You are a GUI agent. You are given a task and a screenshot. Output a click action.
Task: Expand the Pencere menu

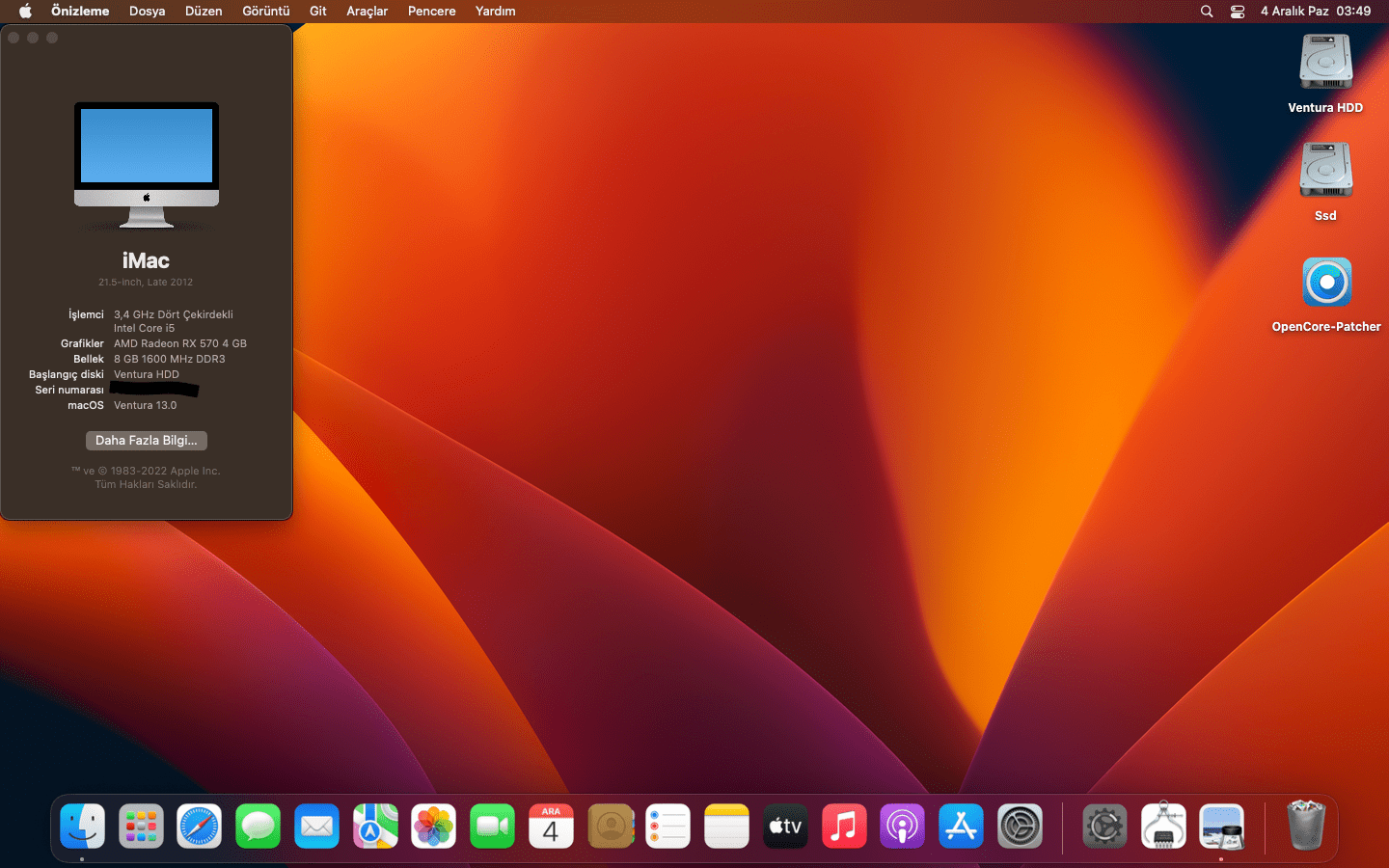point(431,12)
